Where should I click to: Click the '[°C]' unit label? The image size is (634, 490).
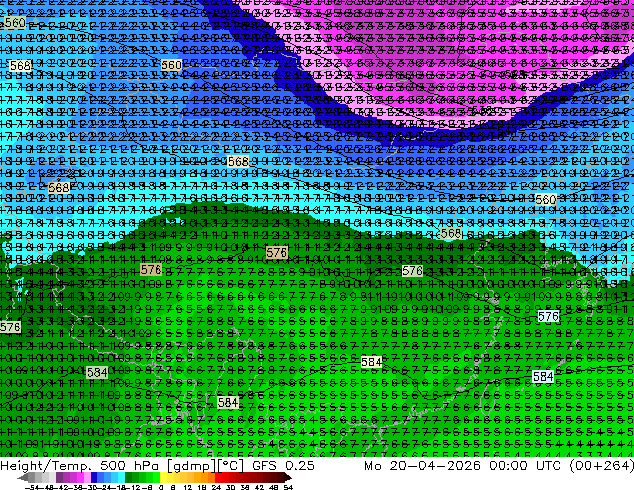click(x=230, y=466)
